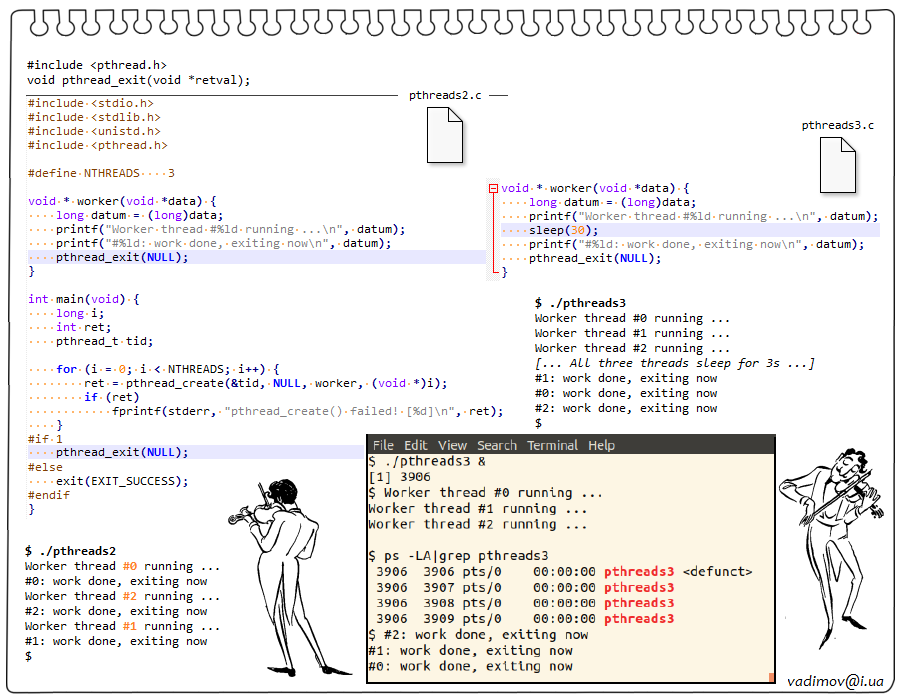Click the 'pthread_t tid;' declaration

(104, 341)
